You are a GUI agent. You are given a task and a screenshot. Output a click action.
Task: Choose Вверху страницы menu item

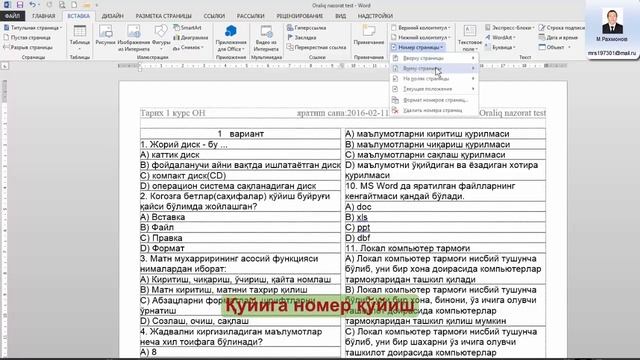click(434, 58)
